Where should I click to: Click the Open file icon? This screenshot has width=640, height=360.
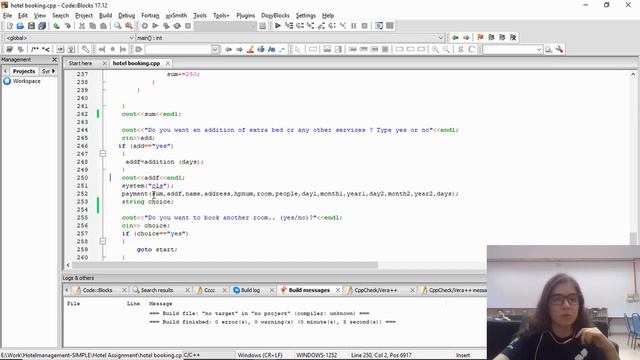20,26
